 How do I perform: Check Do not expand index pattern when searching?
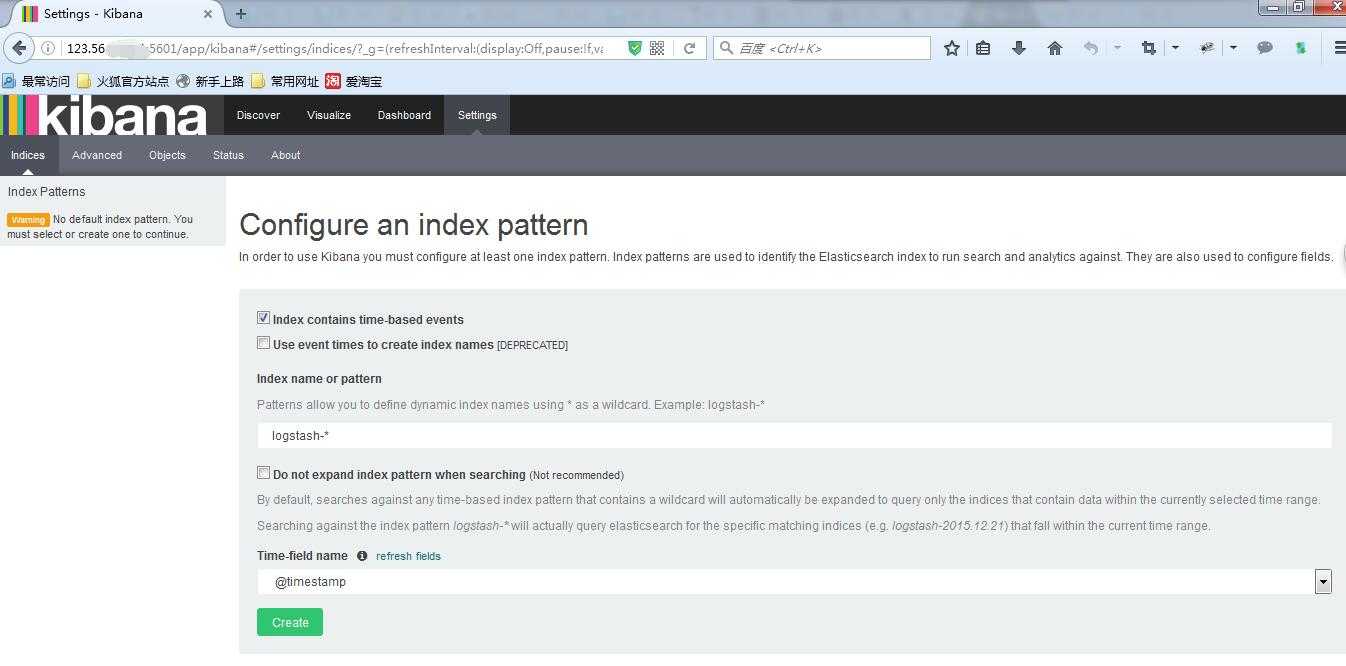click(263, 473)
